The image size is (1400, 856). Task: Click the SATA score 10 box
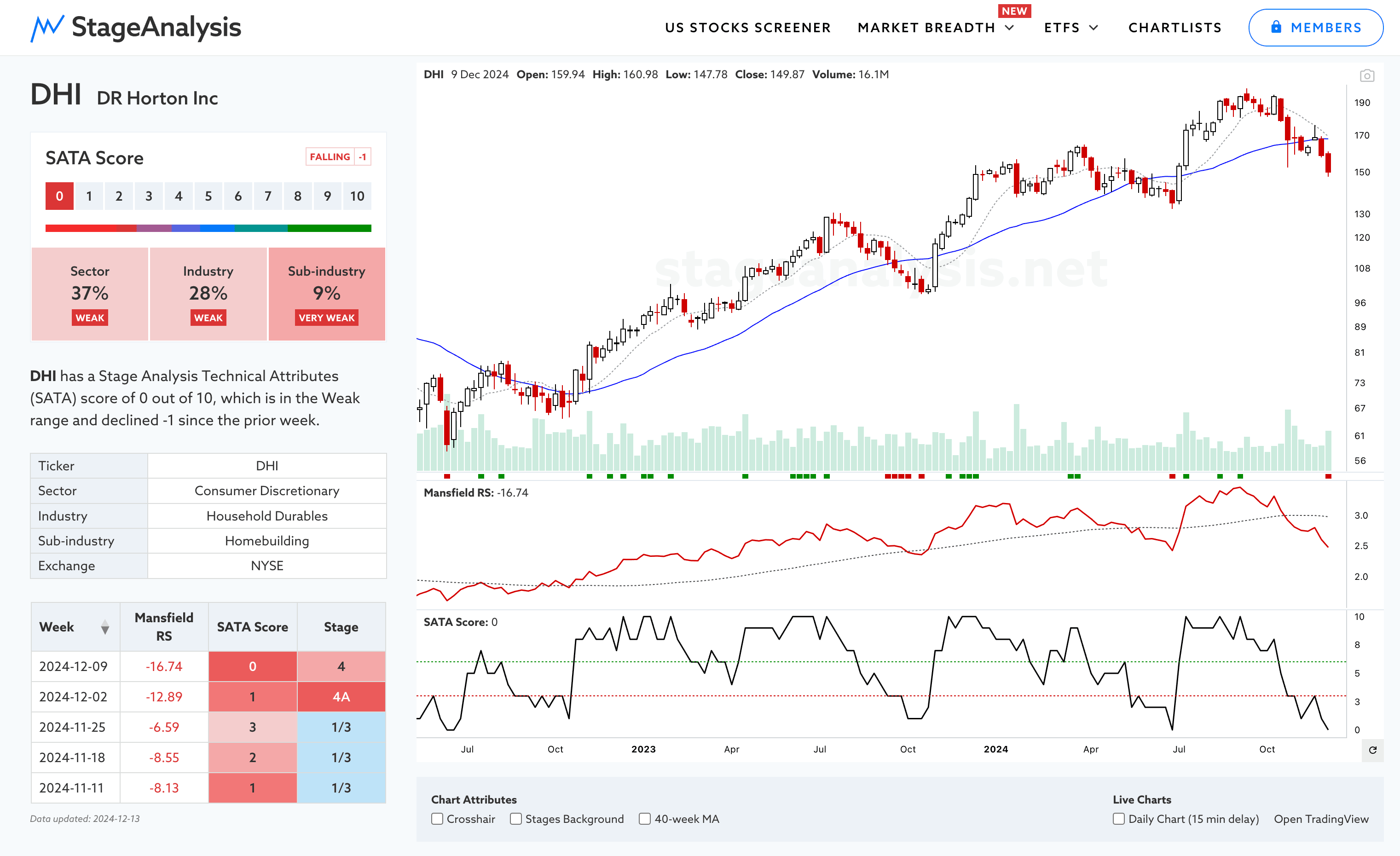[357, 196]
